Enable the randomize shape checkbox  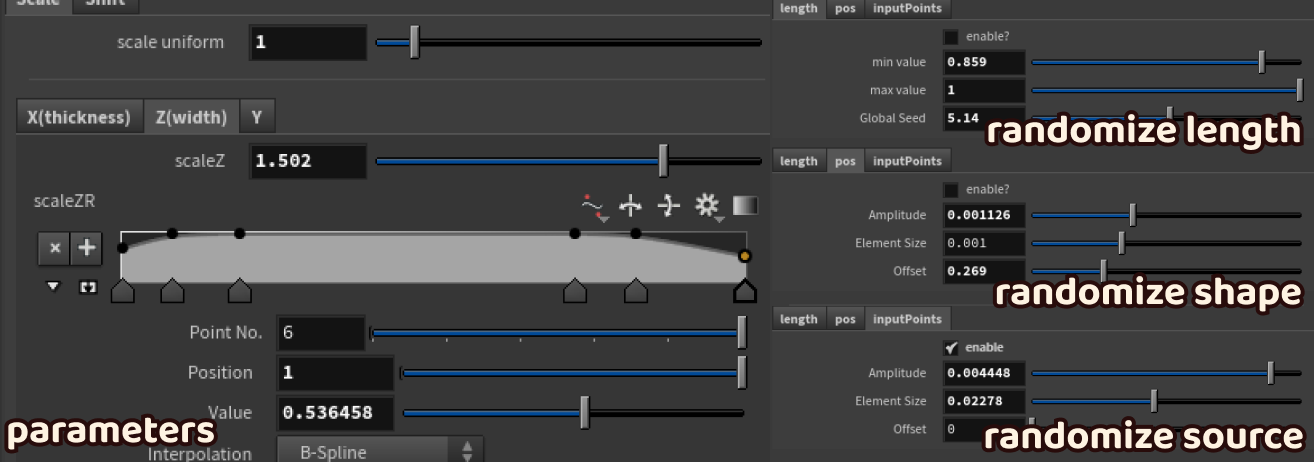point(951,189)
